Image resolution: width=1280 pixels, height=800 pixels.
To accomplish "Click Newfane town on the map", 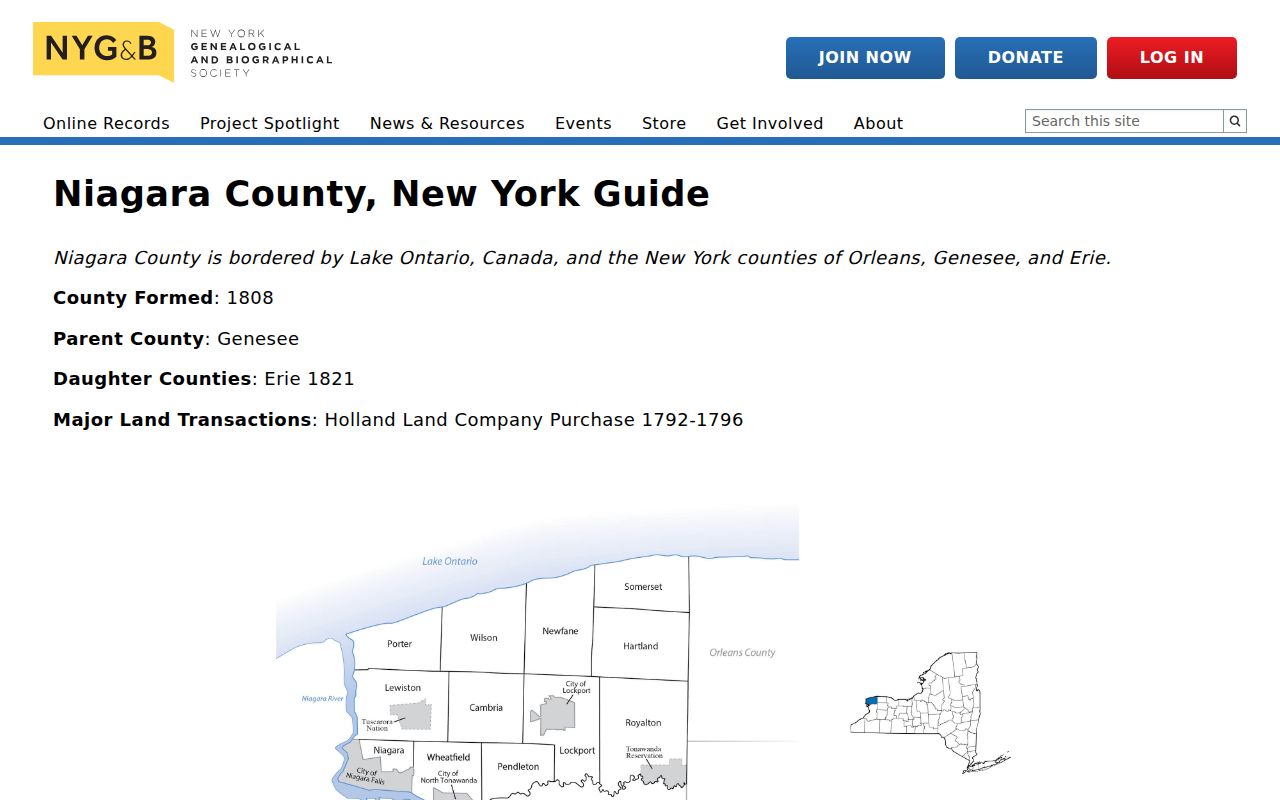I will (x=560, y=631).
